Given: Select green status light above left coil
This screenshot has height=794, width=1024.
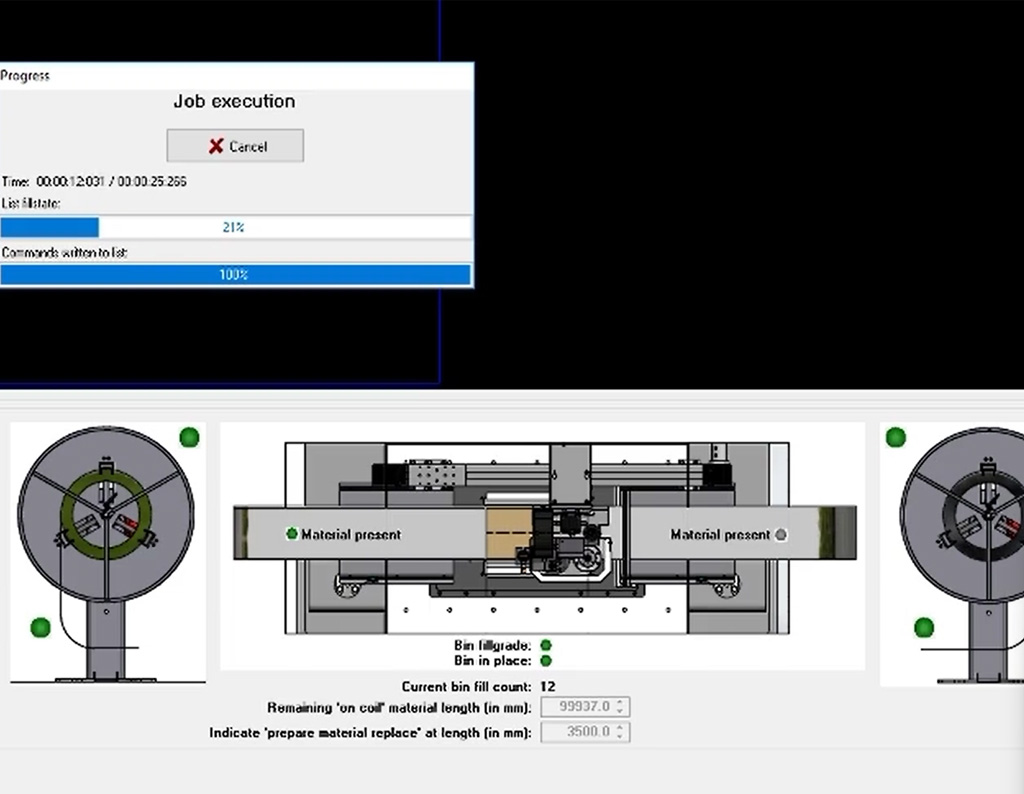Looking at the screenshot, I should [189, 437].
